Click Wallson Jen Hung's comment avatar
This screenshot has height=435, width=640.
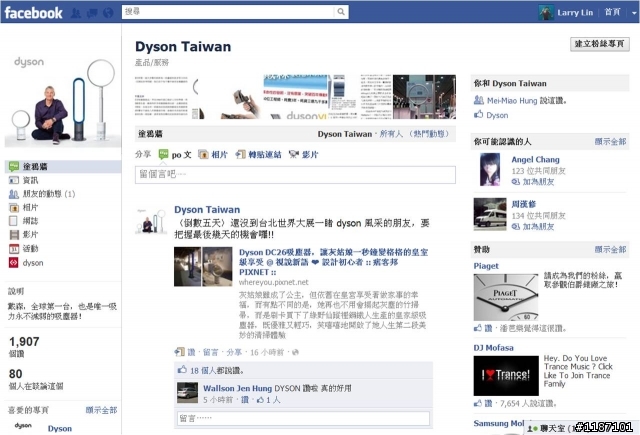coord(187,393)
